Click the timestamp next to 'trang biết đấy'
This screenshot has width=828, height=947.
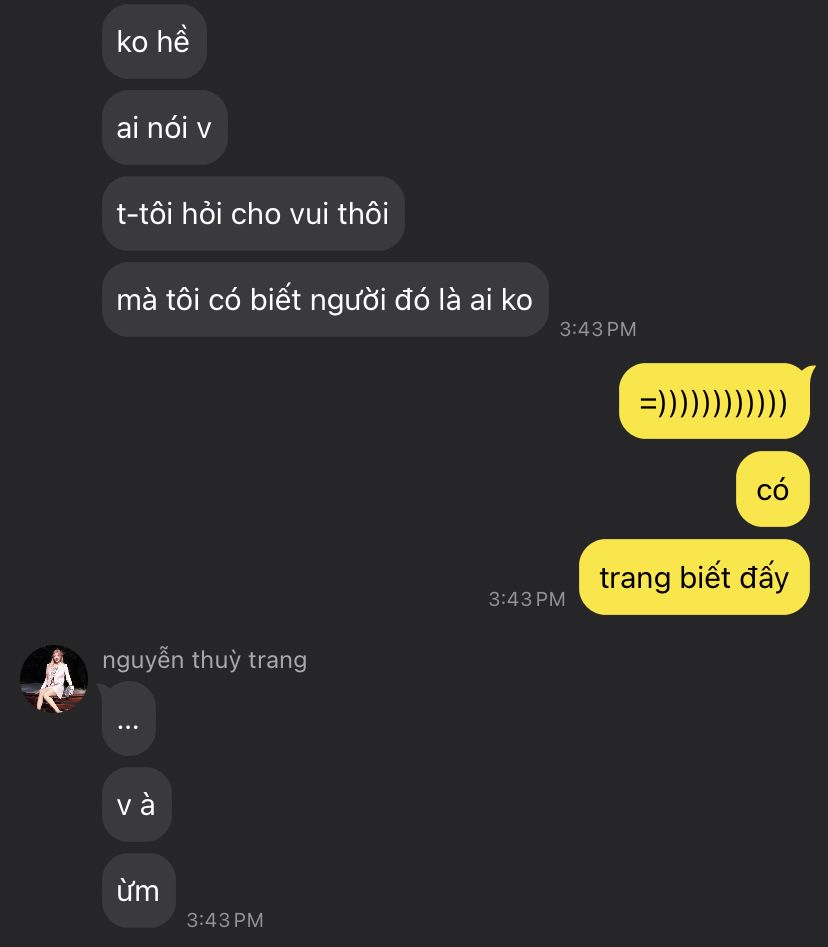click(x=527, y=599)
